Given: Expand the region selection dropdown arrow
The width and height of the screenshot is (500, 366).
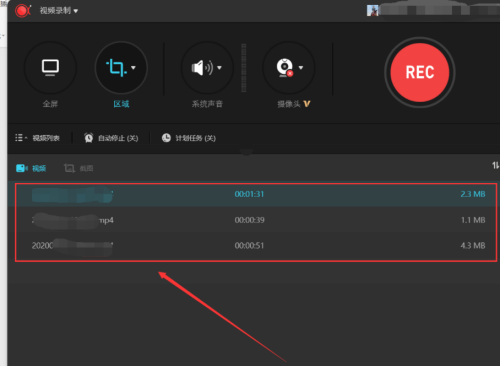Looking at the screenshot, I should tap(133, 68).
